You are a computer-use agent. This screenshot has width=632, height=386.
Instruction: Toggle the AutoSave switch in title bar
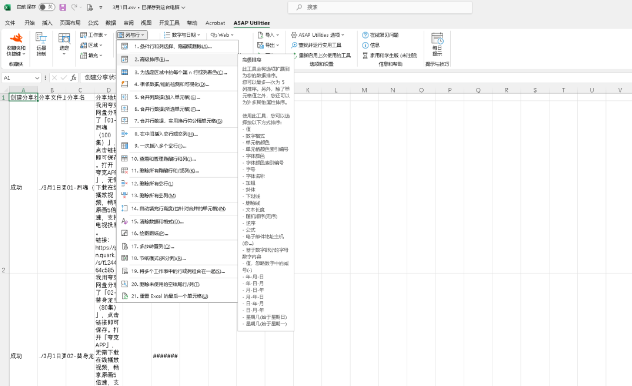[x=46, y=7]
